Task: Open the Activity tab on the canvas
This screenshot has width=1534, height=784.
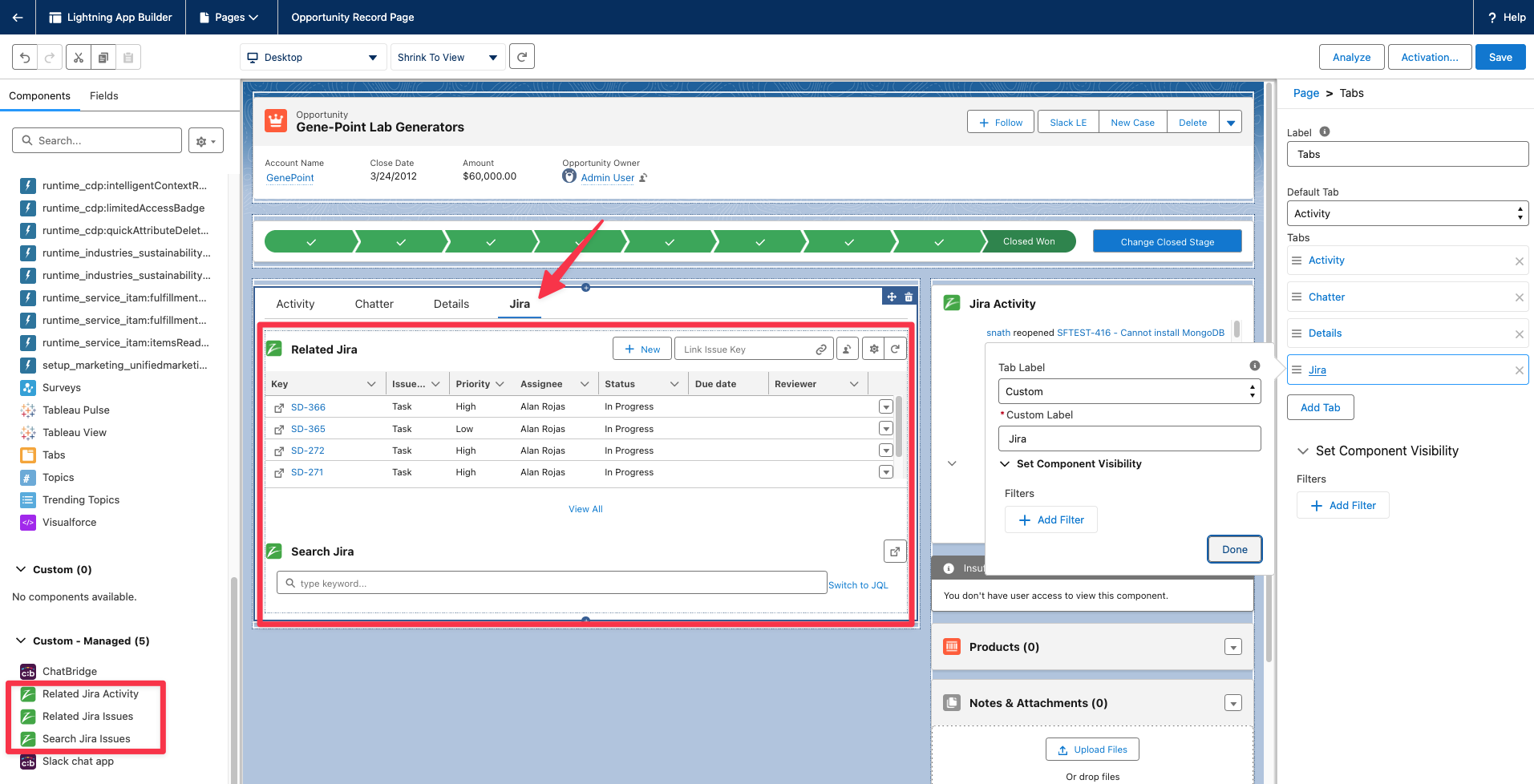Action: click(295, 304)
